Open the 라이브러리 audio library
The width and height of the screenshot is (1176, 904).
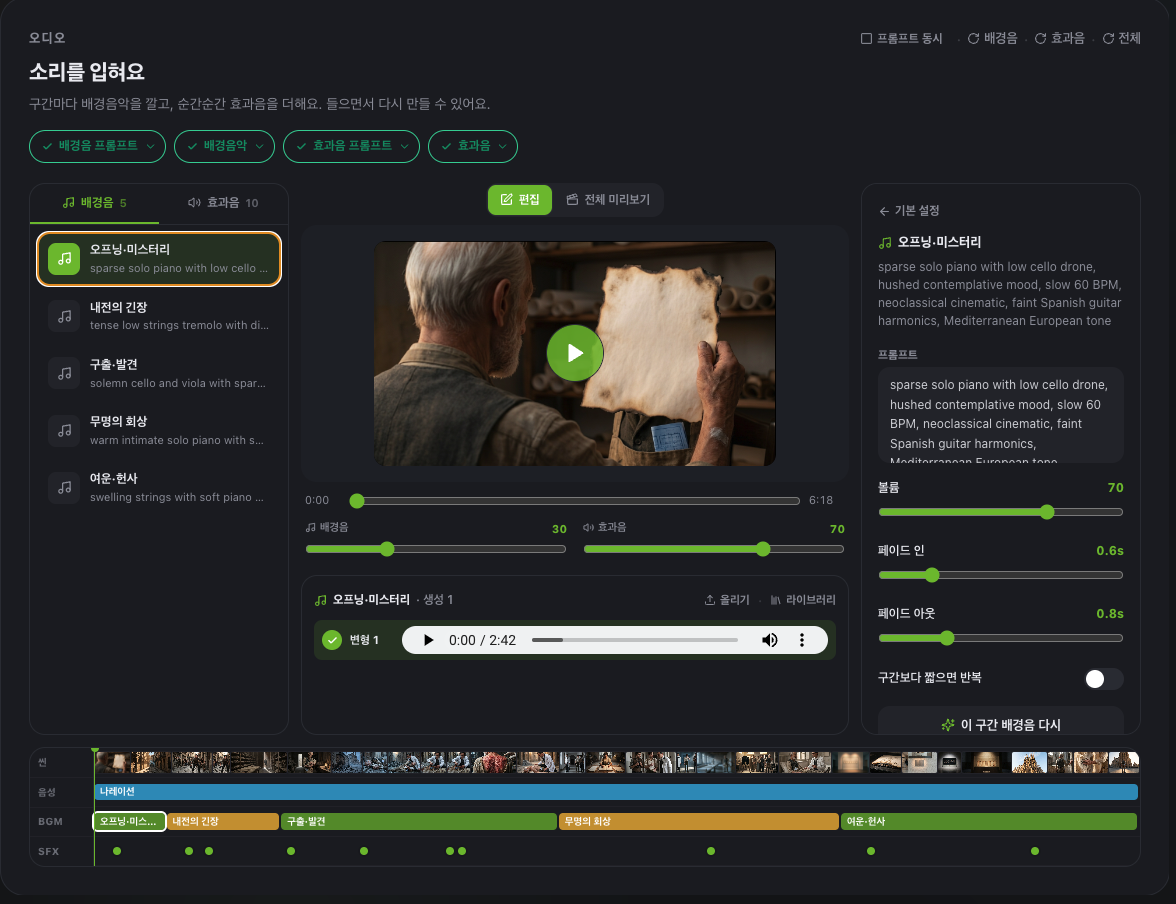coord(802,599)
